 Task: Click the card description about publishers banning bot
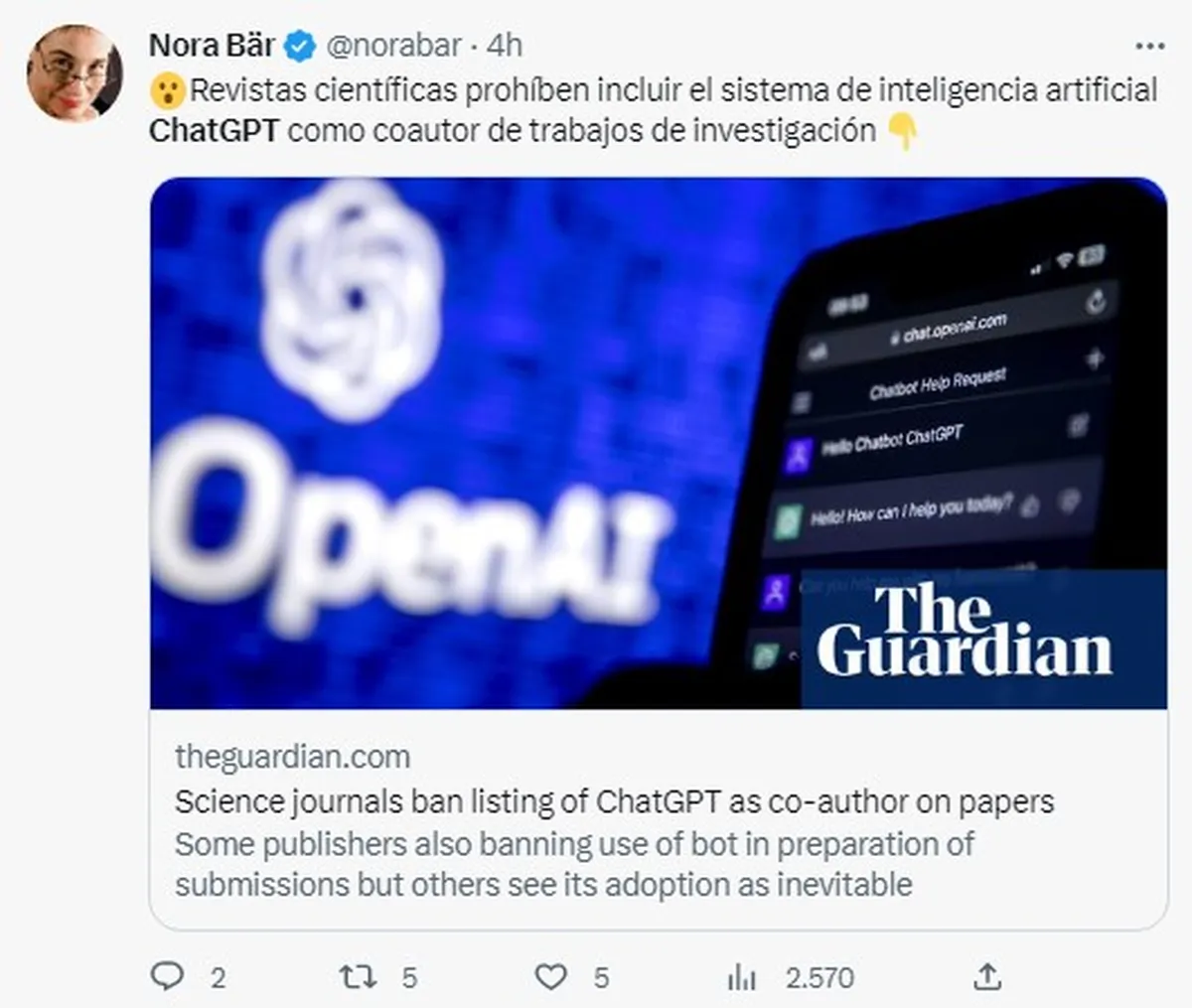coord(574,864)
